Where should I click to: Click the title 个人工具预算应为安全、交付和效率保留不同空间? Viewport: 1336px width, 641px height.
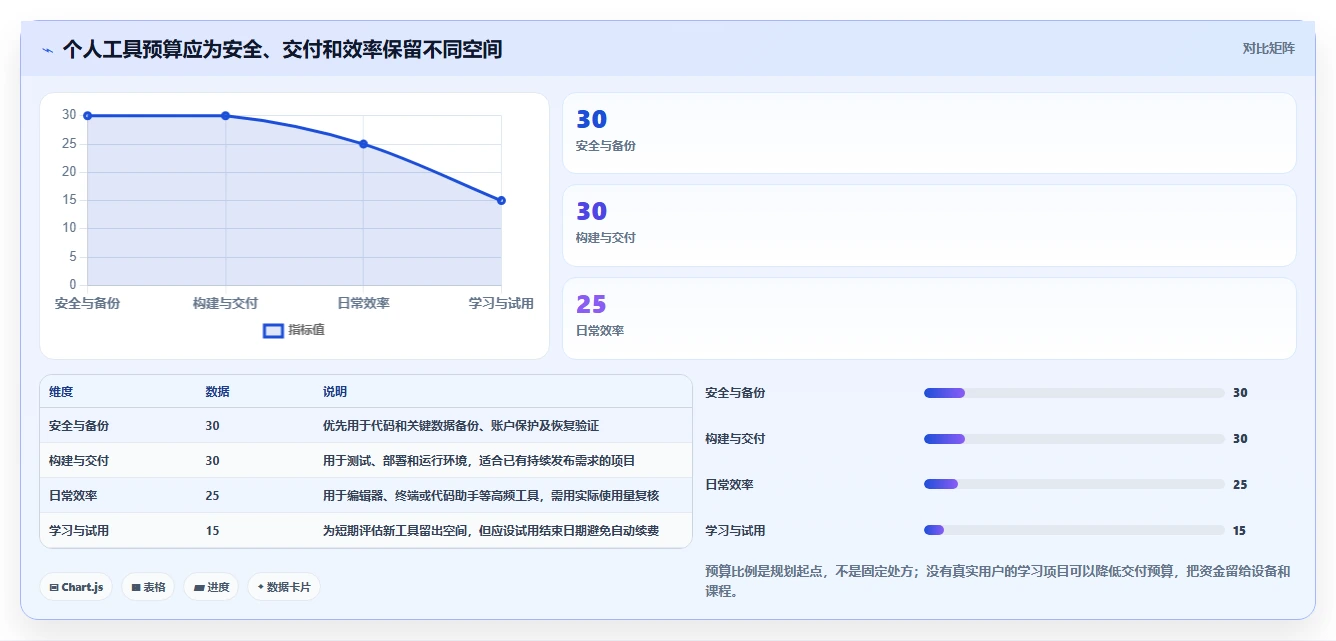pos(282,49)
